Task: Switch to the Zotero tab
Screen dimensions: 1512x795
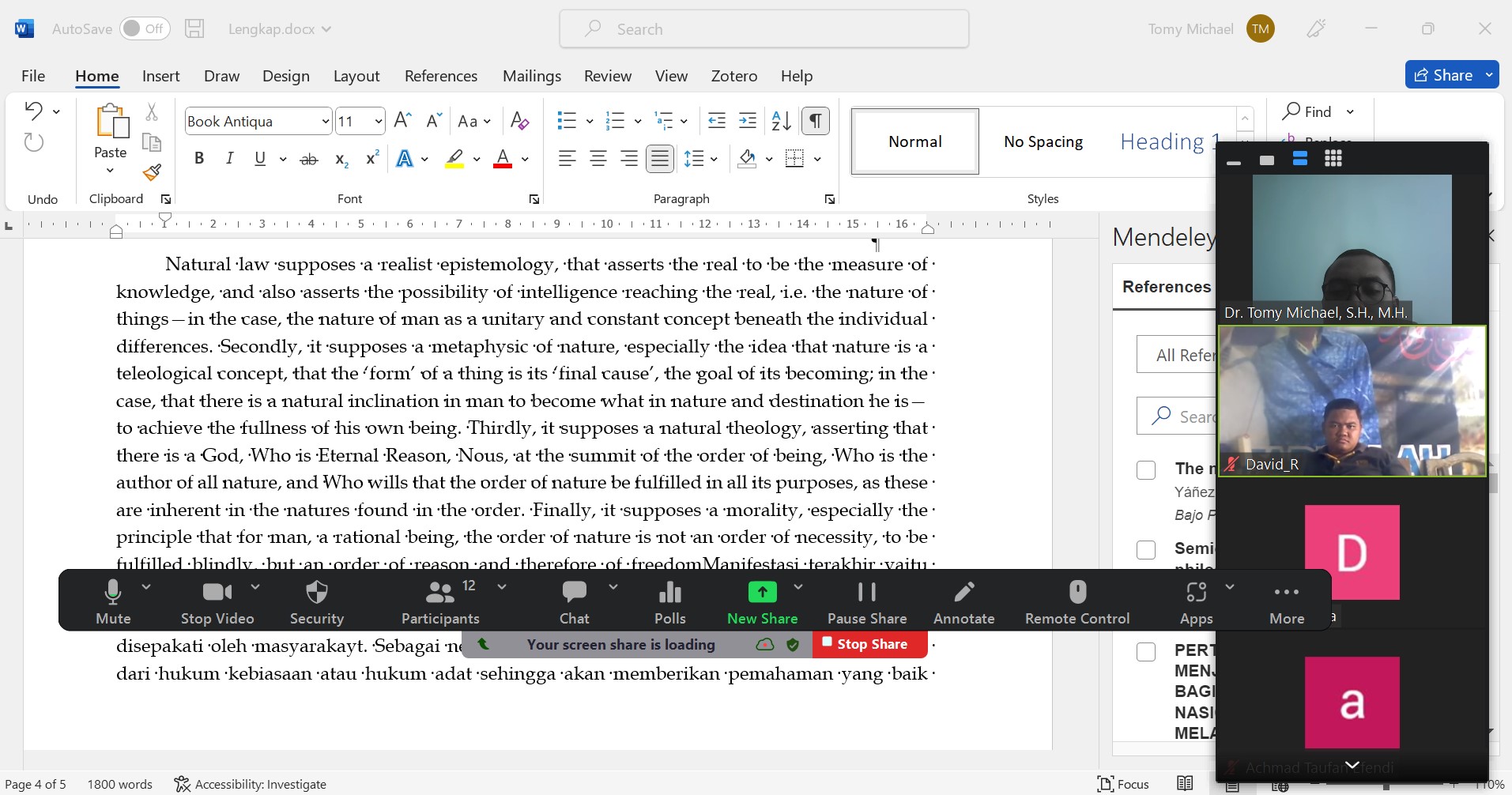Action: (x=733, y=76)
